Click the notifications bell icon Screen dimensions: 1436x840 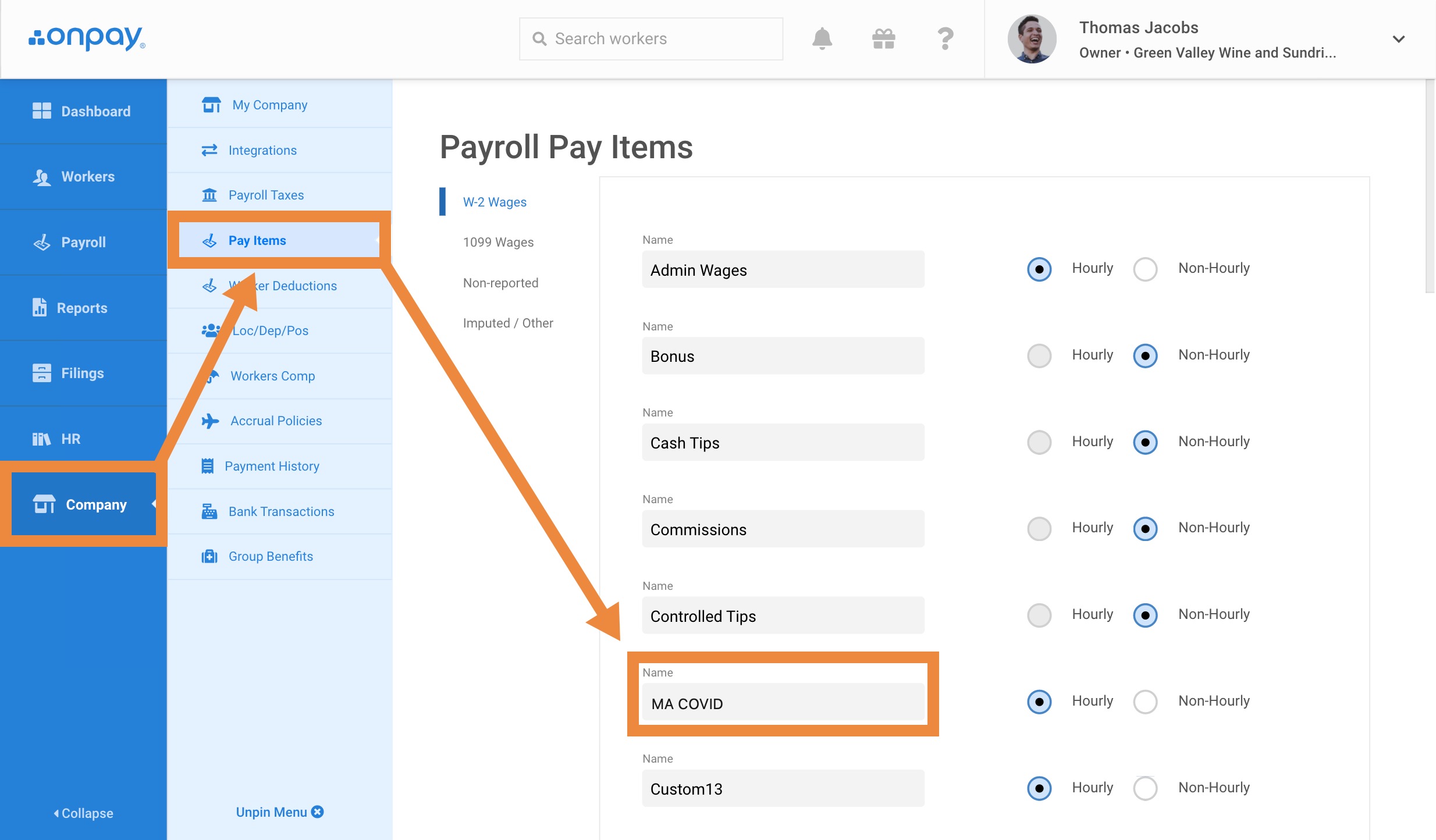[822, 39]
